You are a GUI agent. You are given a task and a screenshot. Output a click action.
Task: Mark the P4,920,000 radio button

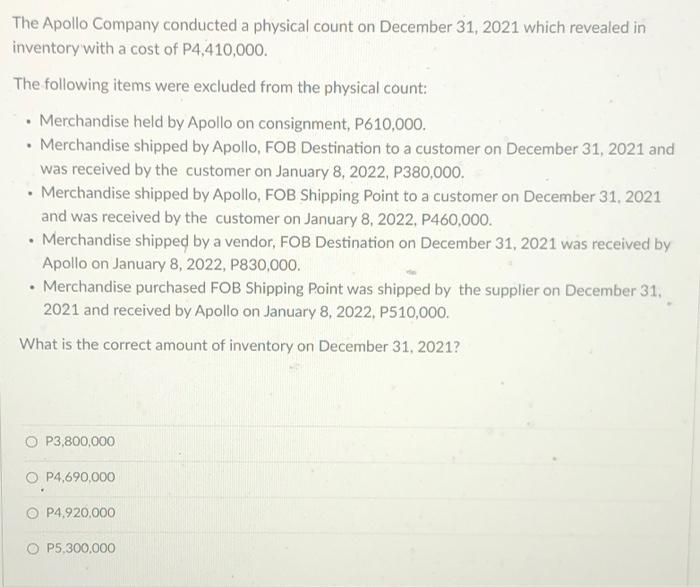(x=32, y=513)
